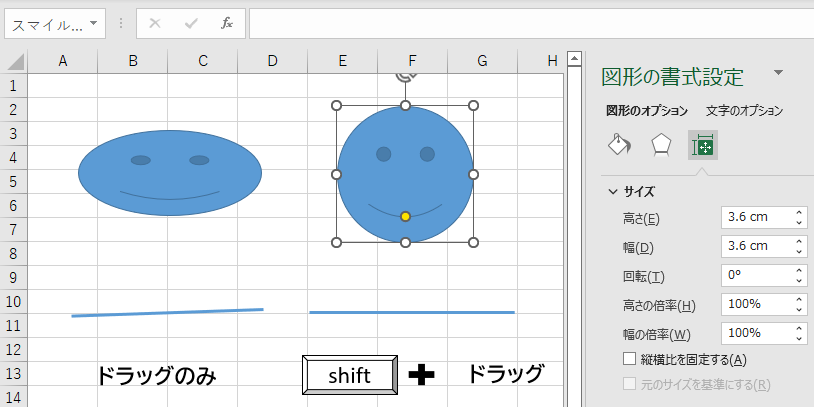Click the rotation handle above the smiley
Screen dimensions: 814x407
[x=405, y=73]
